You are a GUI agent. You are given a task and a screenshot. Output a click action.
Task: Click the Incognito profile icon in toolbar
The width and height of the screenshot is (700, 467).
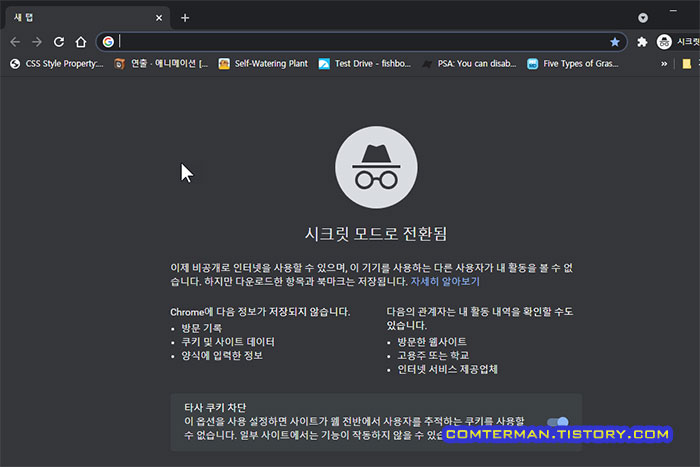(664, 42)
